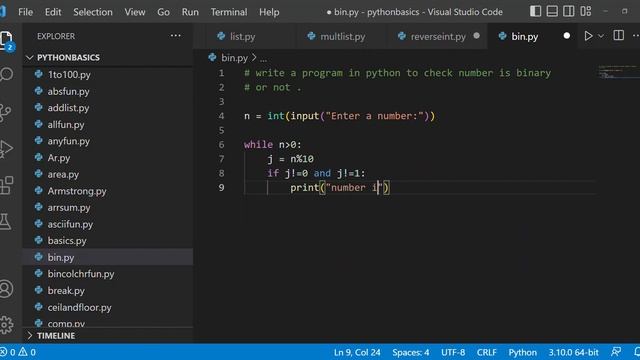Change indentation via Spaces: 4

[410, 352]
